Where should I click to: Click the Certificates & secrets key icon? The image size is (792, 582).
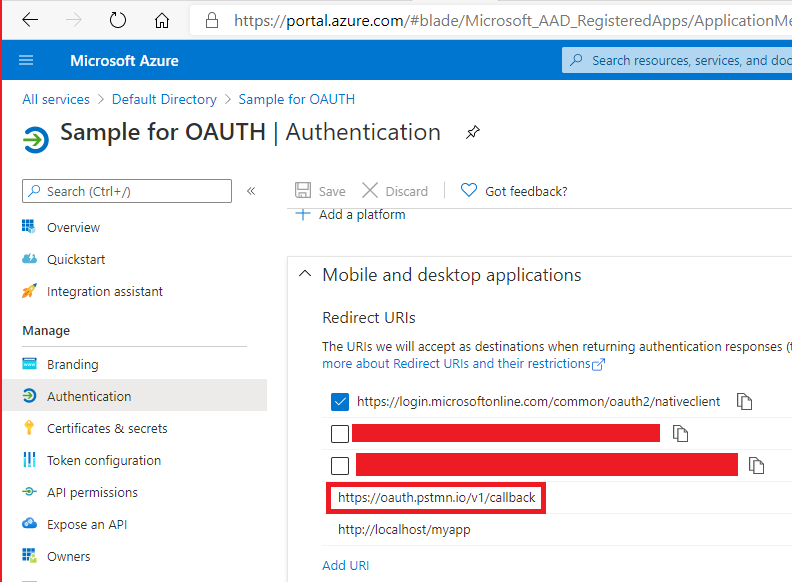[29, 427]
